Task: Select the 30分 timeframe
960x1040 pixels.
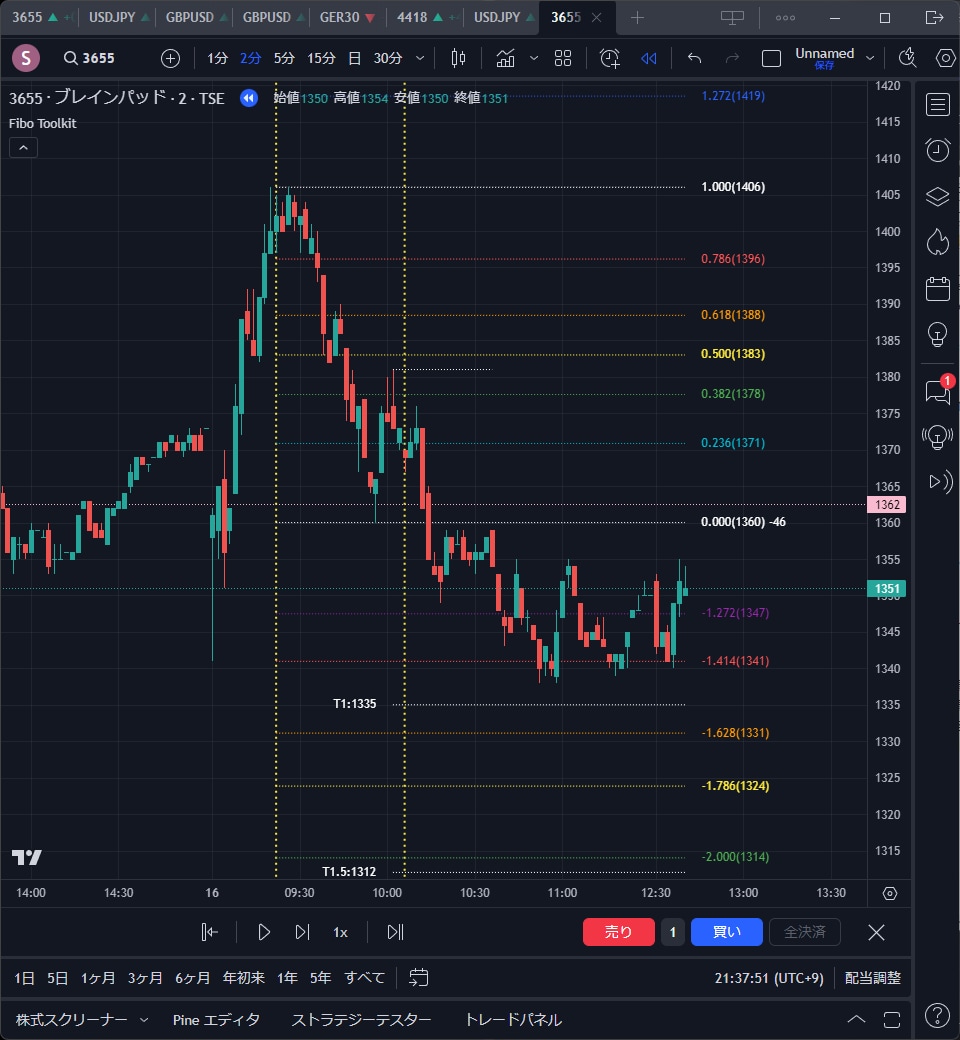Action: (x=387, y=58)
